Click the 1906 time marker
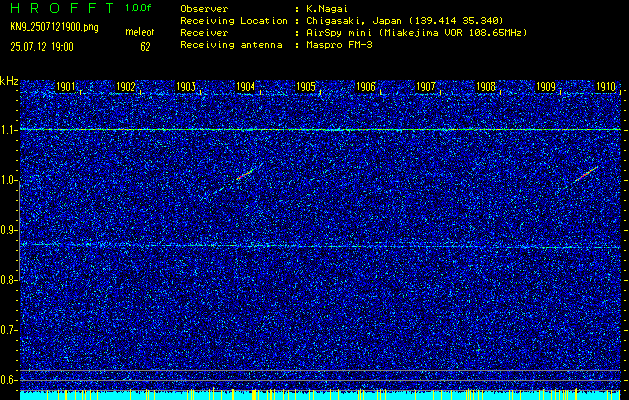 click(x=366, y=87)
